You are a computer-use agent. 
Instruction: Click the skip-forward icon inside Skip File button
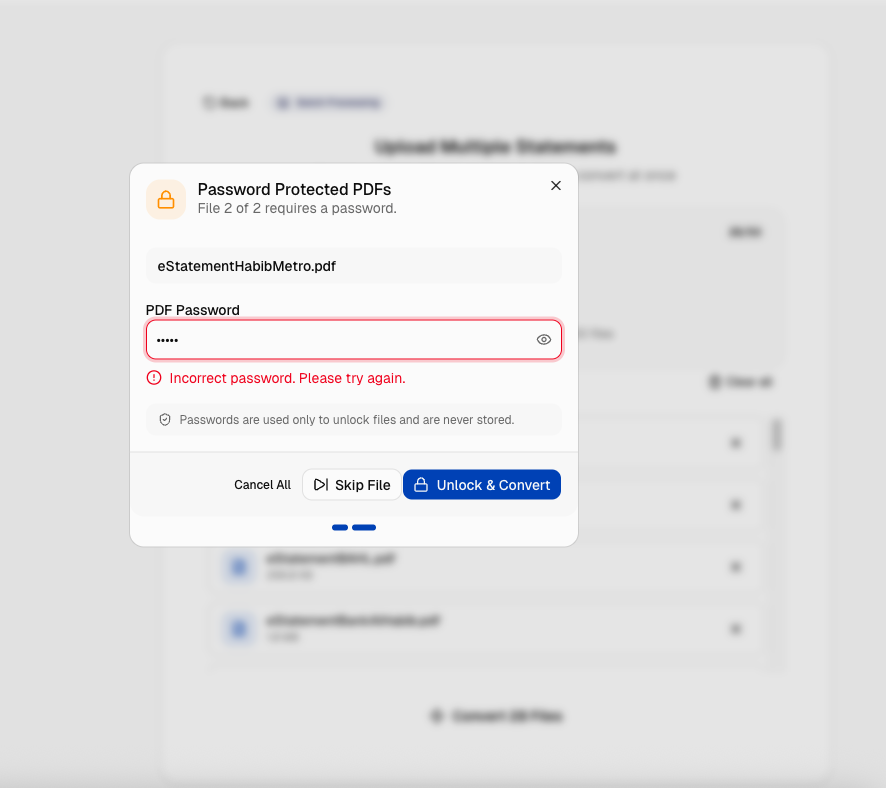(320, 484)
